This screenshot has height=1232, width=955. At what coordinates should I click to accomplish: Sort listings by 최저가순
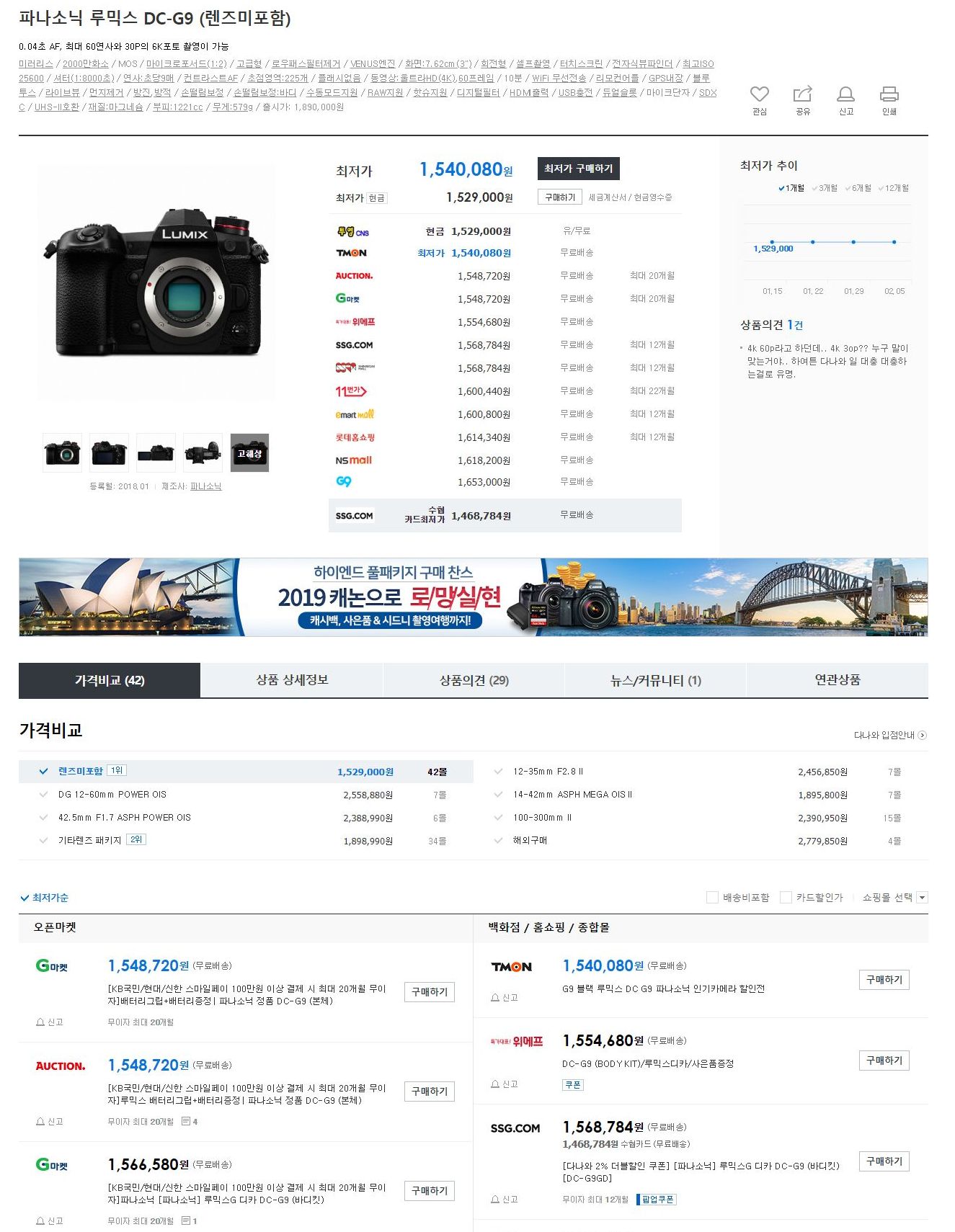[45, 898]
